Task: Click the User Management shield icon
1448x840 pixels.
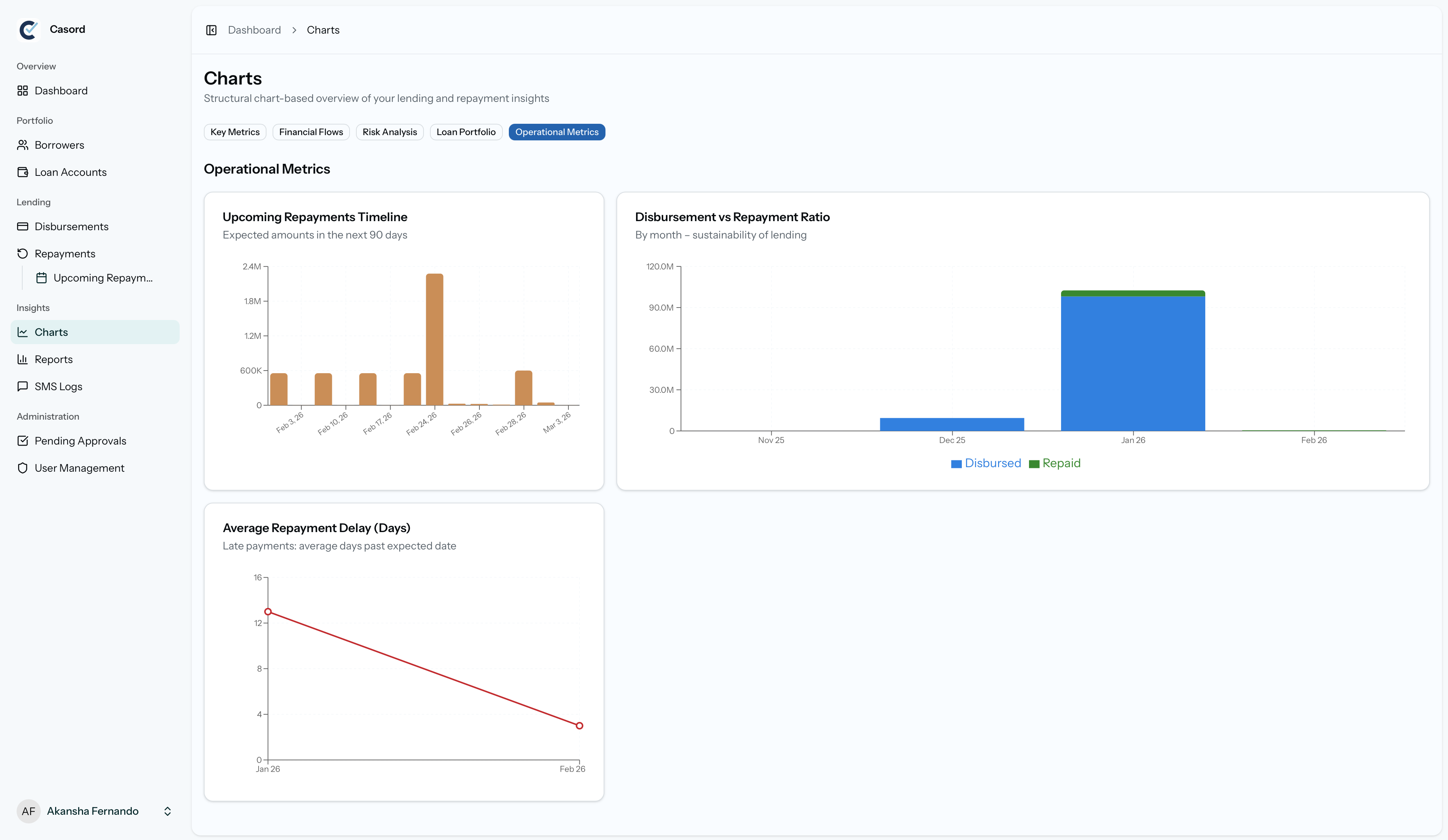Action: [x=22, y=468]
